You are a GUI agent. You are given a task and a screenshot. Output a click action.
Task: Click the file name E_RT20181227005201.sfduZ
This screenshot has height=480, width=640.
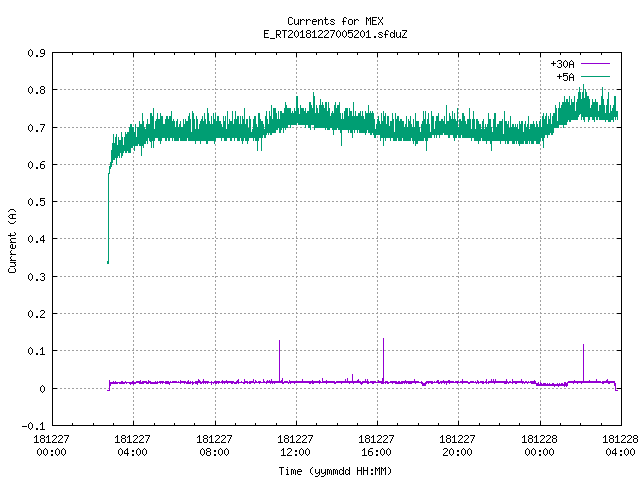(335, 34)
